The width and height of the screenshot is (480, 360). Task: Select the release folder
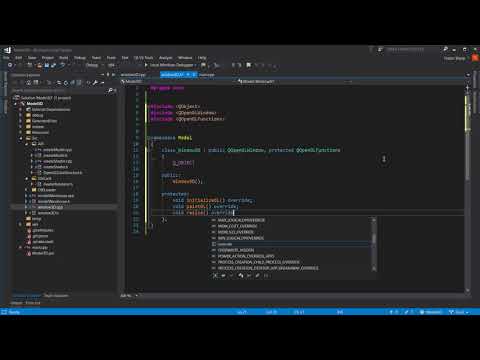38,127
